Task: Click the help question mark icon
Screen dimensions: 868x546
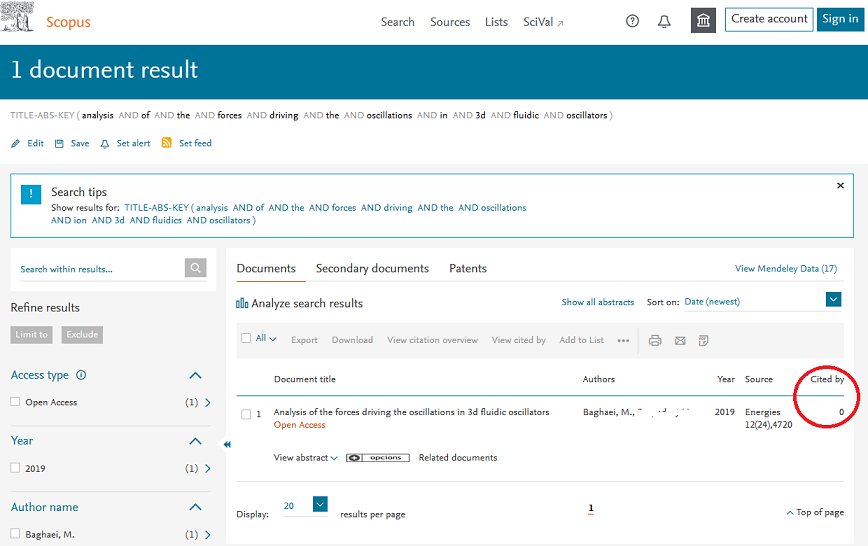Action: point(632,21)
